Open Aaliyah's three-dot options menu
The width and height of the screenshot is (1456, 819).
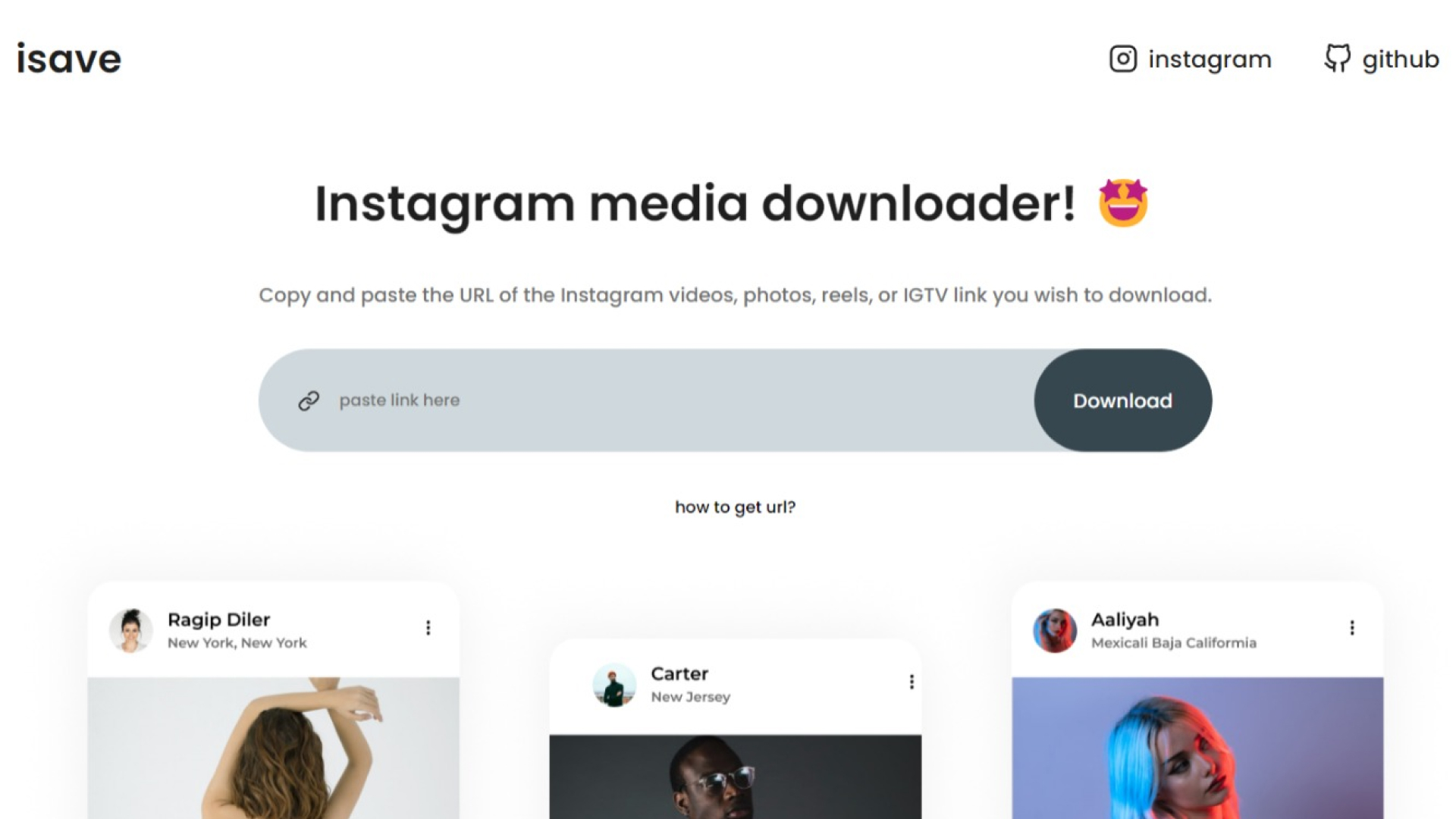click(1352, 627)
